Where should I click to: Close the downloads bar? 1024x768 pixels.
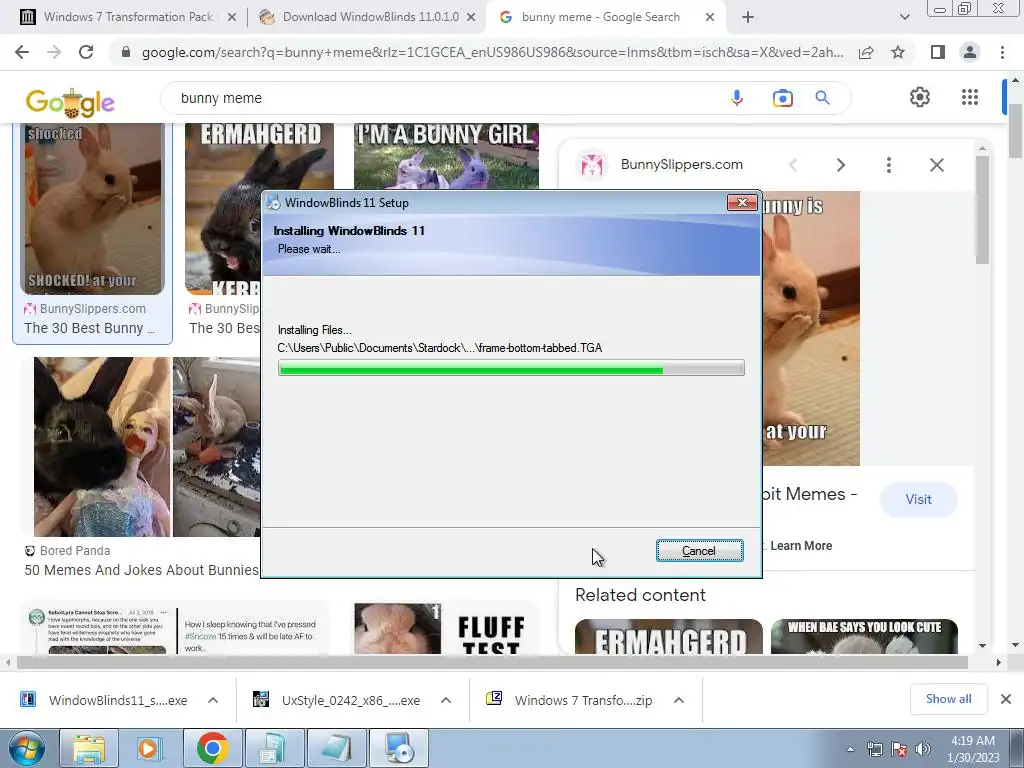1006,699
